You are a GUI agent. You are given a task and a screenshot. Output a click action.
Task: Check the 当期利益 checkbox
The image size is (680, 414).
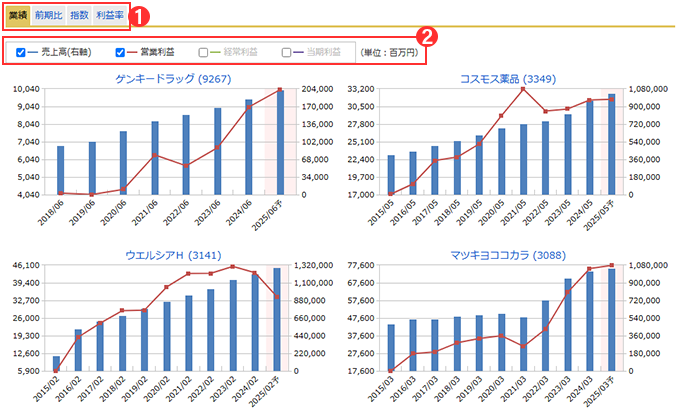coord(286,52)
